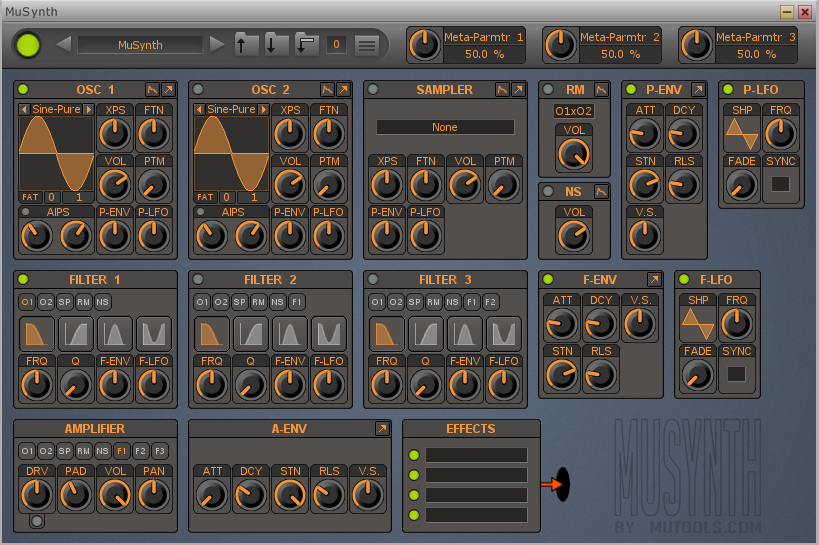This screenshot has height=545, width=819.
Task: Go to previous preset arrow
Action: [64, 44]
